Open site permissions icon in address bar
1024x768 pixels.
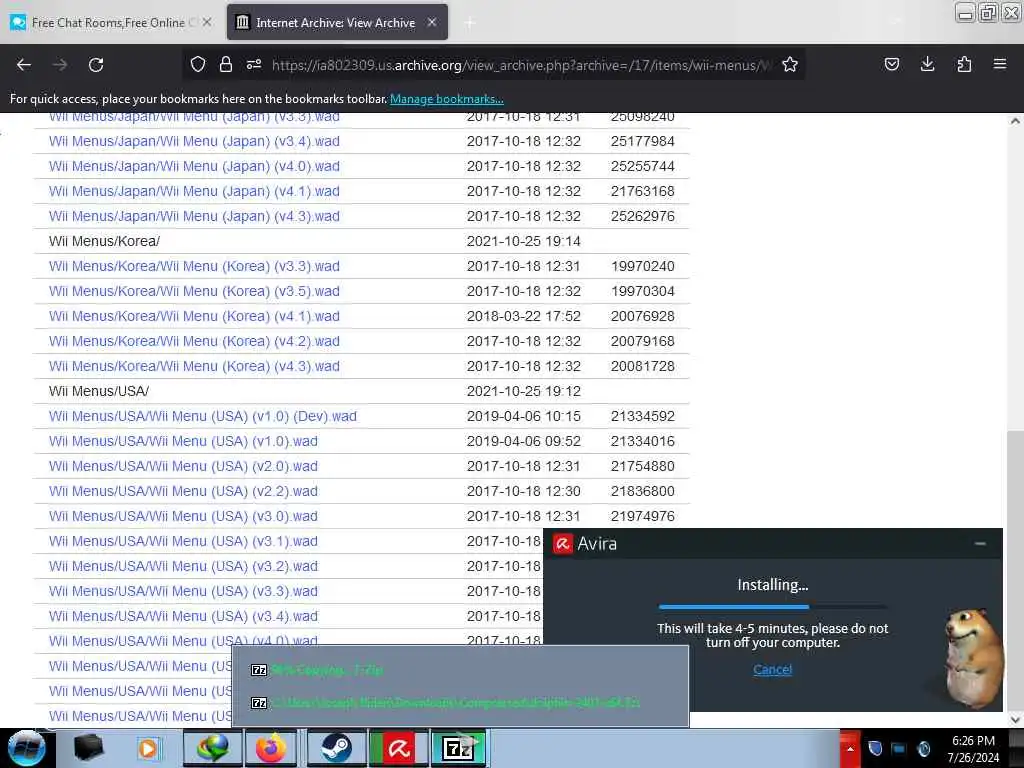pyautogui.click(x=254, y=64)
